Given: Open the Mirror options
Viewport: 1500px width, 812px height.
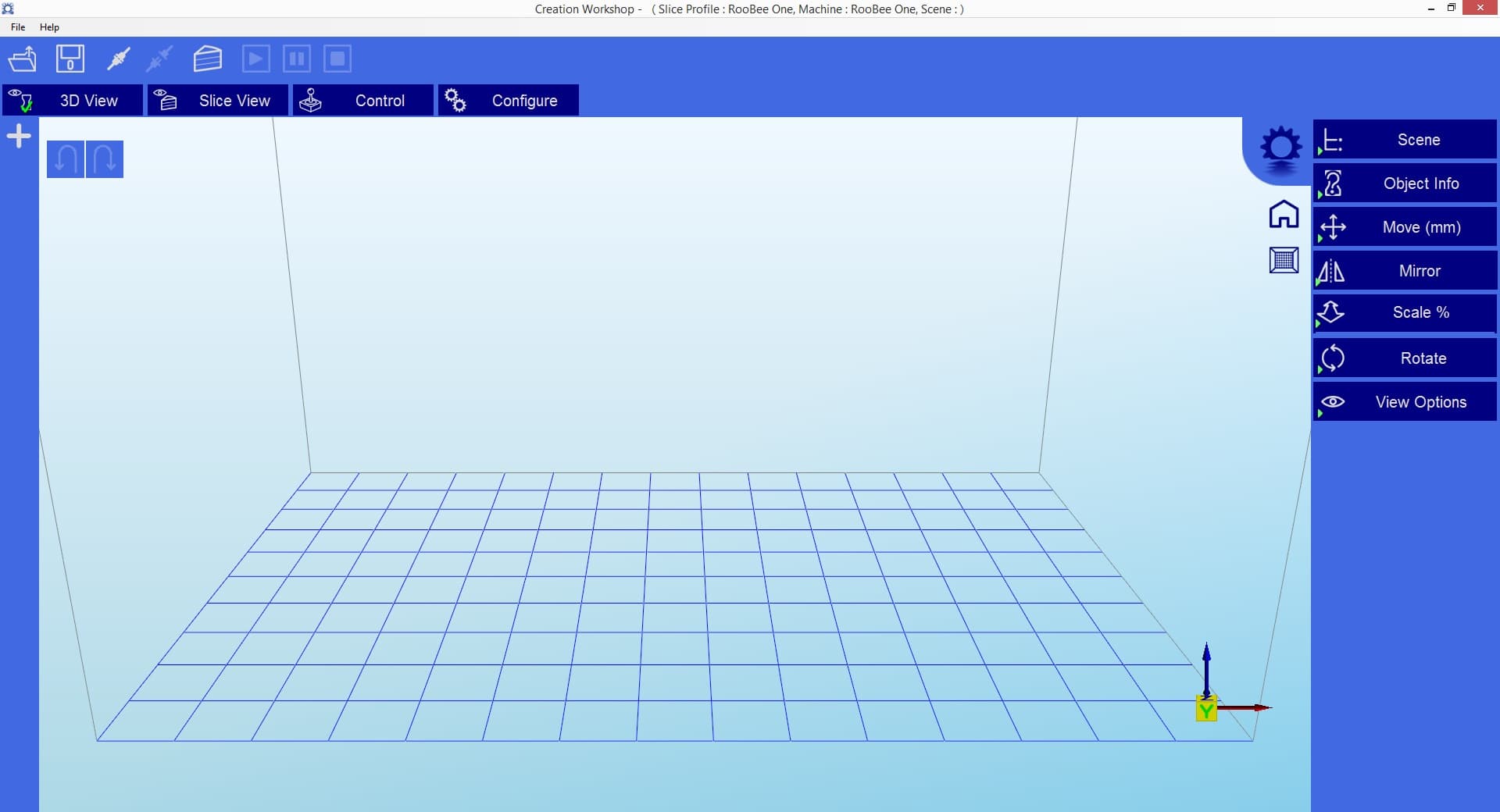Looking at the screenshot, I should point(1404,270).
